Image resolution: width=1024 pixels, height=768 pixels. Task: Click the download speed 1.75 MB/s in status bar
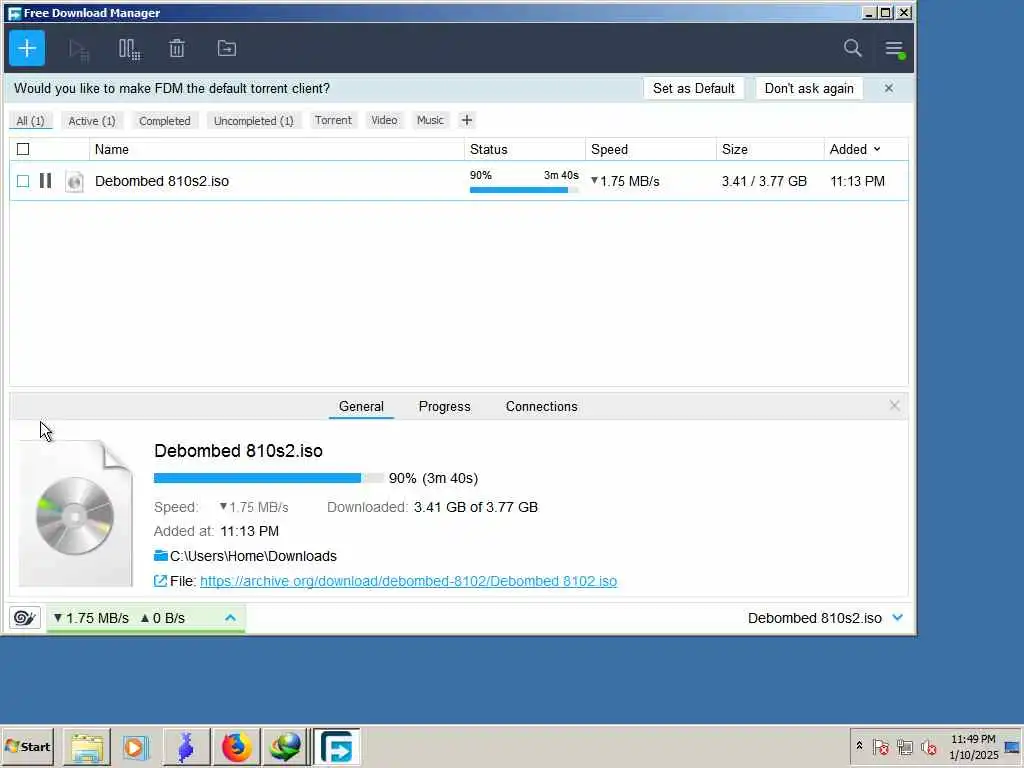point(91,618)
